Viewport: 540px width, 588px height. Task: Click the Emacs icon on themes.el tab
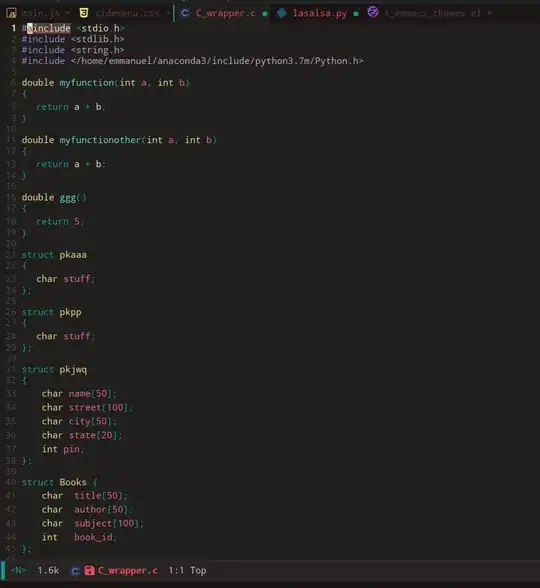coord(373,12)
